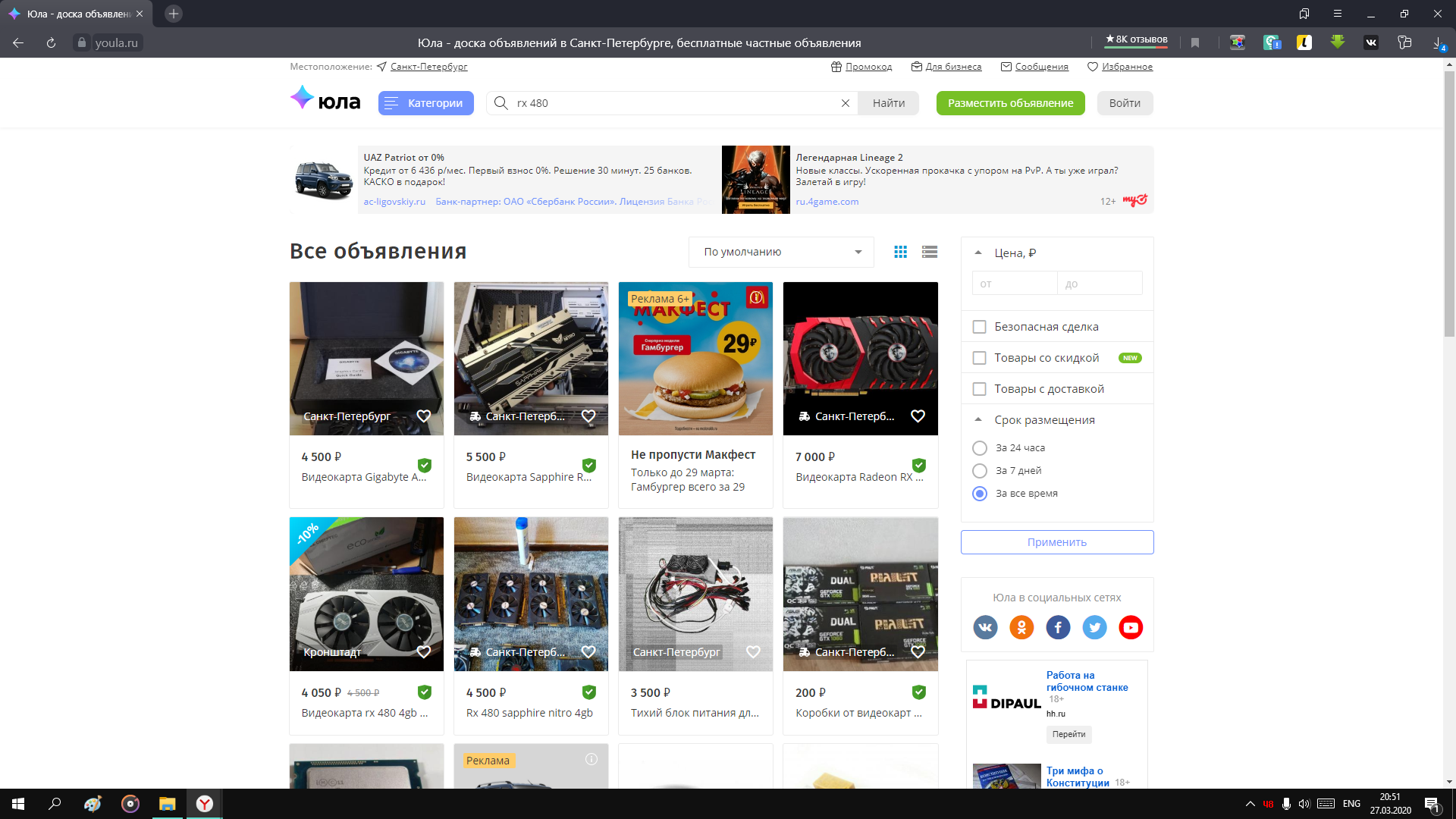
Task: Heart the 7 000 ₽ Radeon listing
Action: (918, 416)
